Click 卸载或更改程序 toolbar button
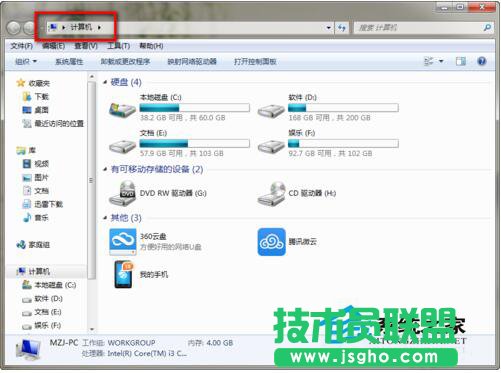The image size is (501, 373). coord(125,61)
